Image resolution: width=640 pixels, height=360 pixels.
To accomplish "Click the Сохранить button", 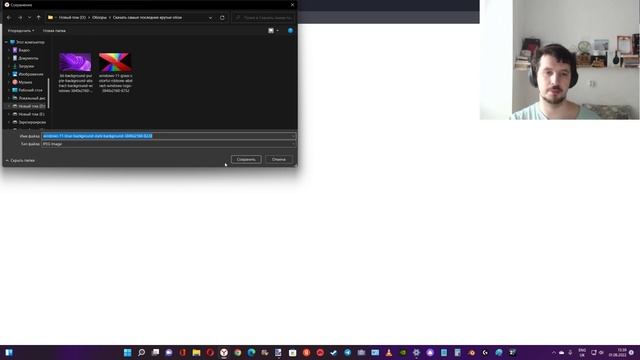I will point(246,160).
